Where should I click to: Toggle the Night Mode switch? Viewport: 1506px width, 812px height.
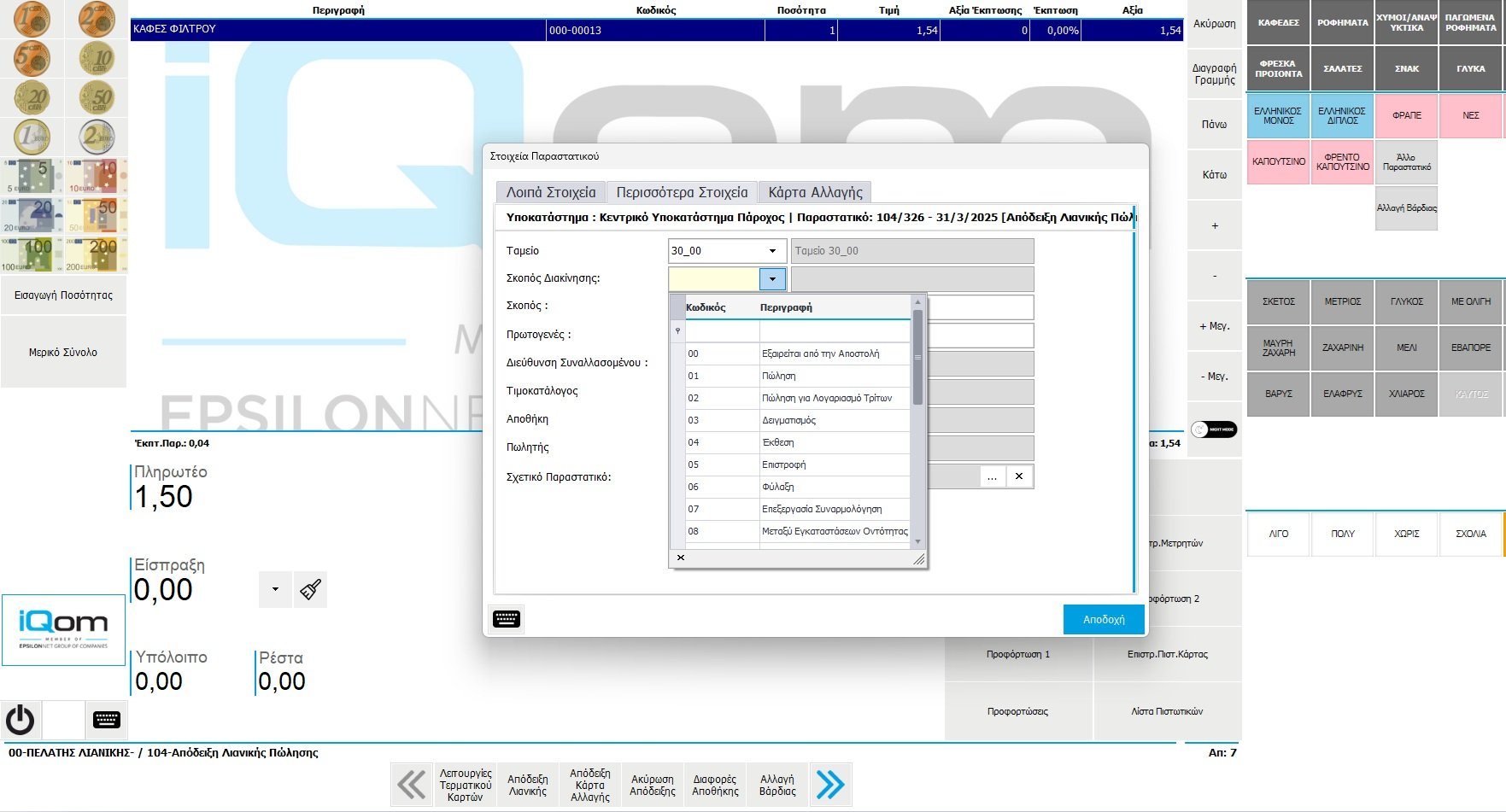pos(1214,429)
